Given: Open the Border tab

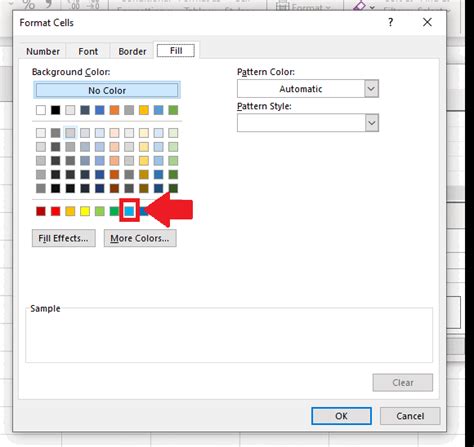Looking at the screenshot, I should click(132, 51).
